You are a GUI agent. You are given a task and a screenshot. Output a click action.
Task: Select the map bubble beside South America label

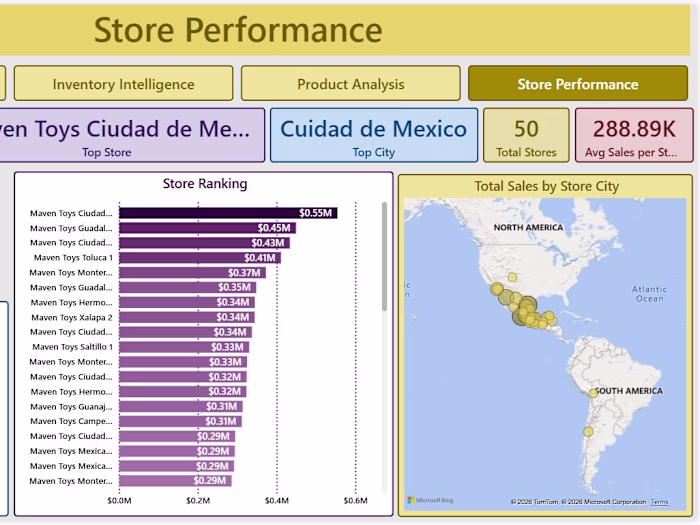click(593, 393)
